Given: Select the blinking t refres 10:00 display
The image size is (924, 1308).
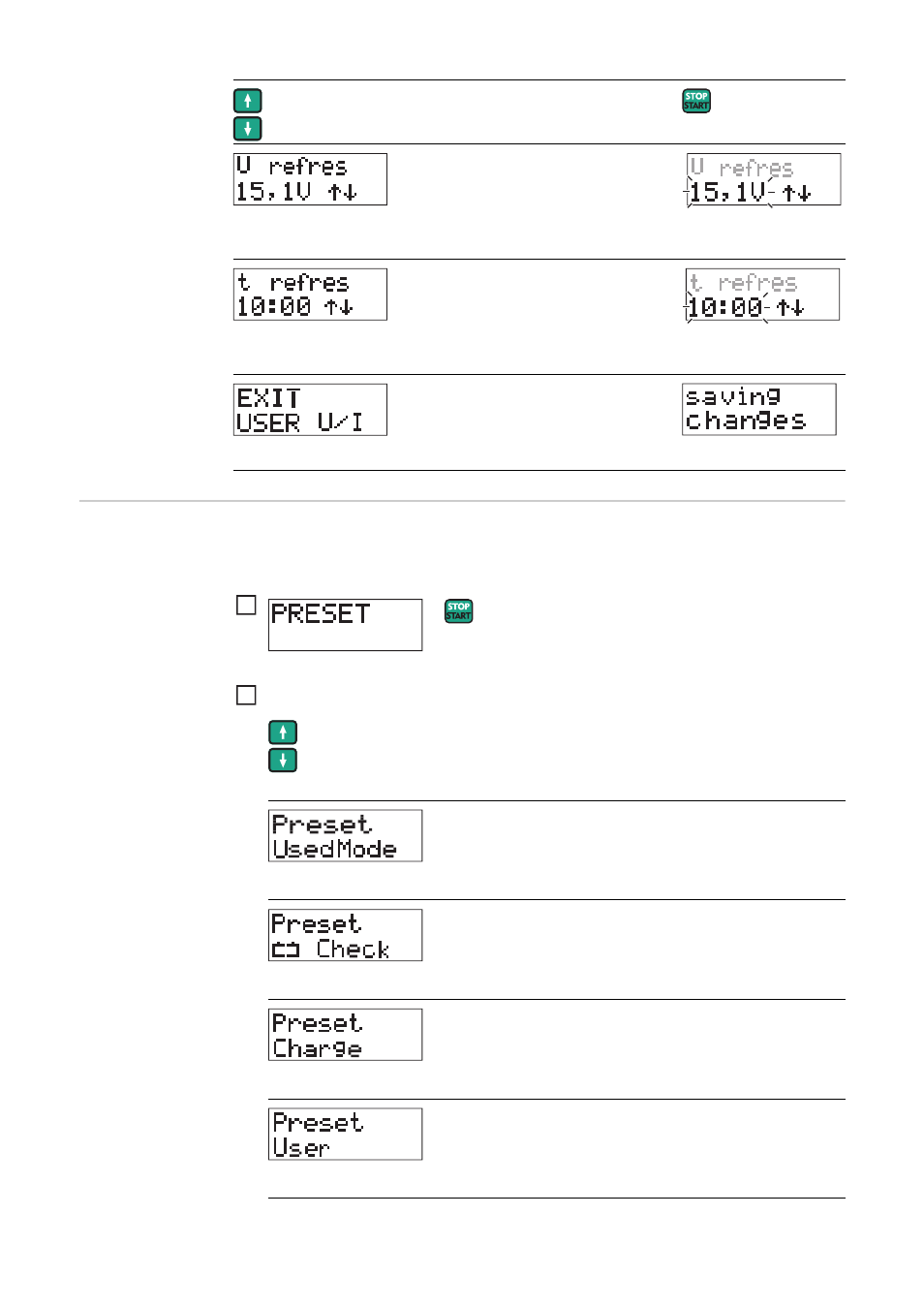Looking at the screenshot, I should click(x=762, y=295).
